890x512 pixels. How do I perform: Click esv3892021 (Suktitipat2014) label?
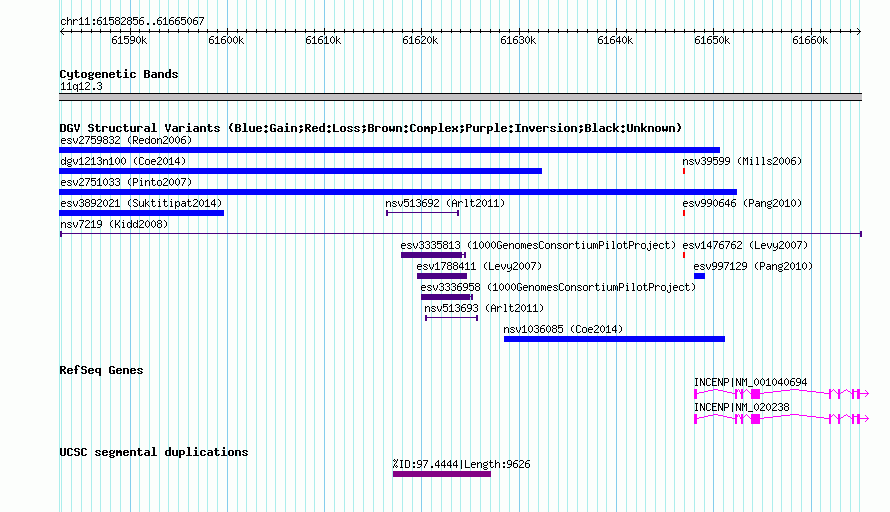pos(141,203)
